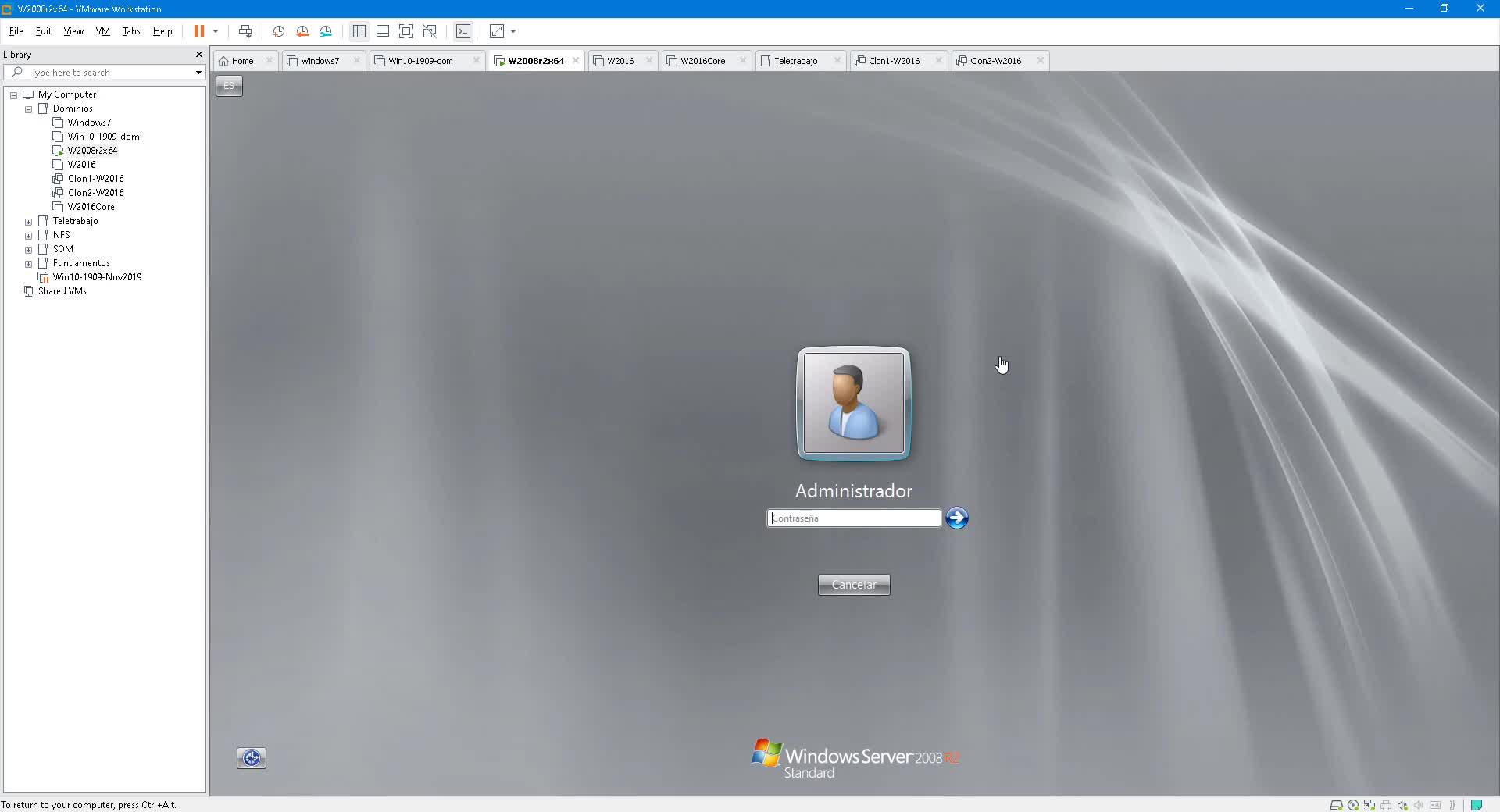Click the stretch guest display icon
The width and height of the screenshot is (1500, 812).
click(x=497, y=31)
